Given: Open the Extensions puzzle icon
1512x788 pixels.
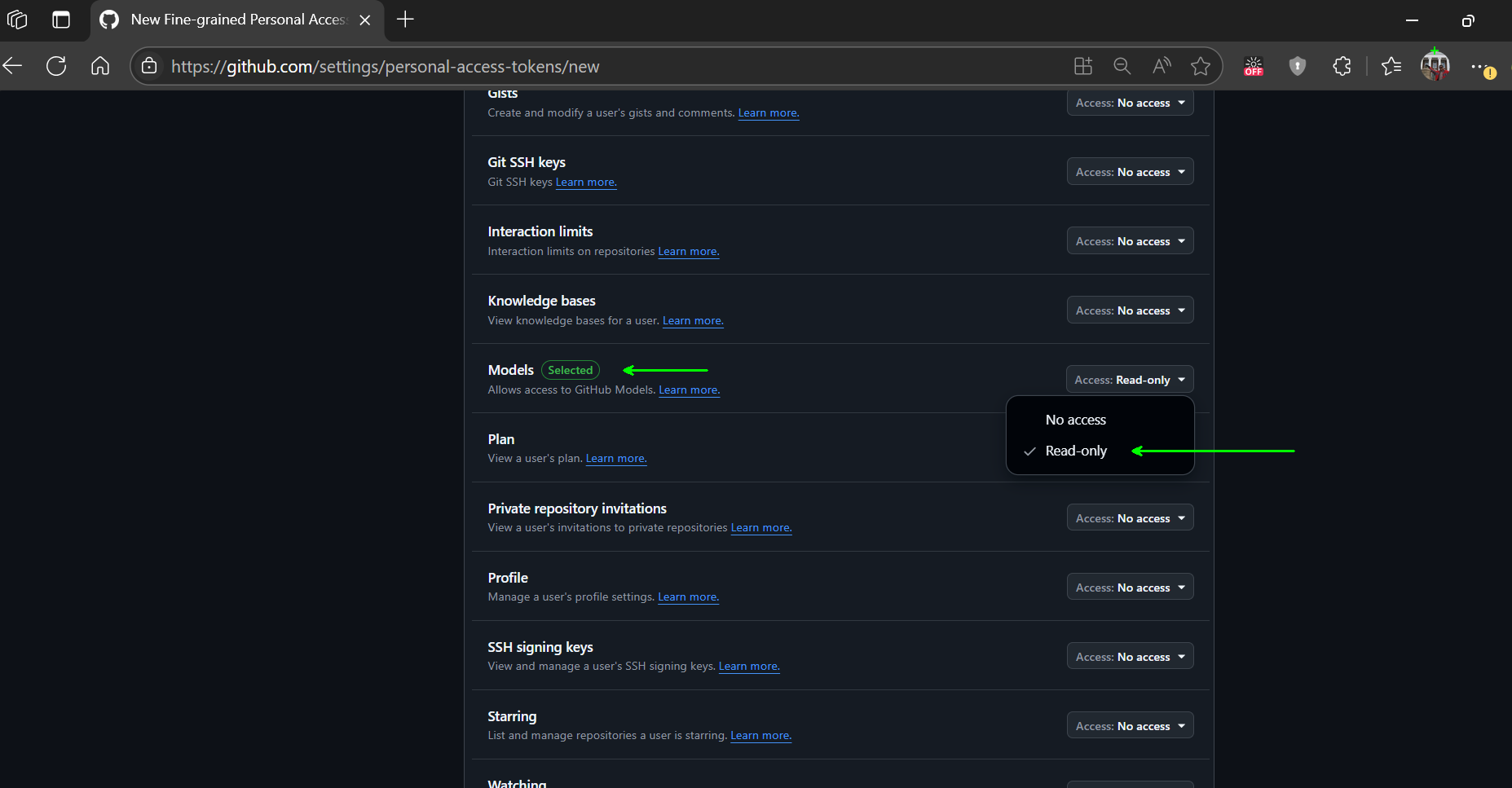Looking at the screenshot, I should 1342,66.
